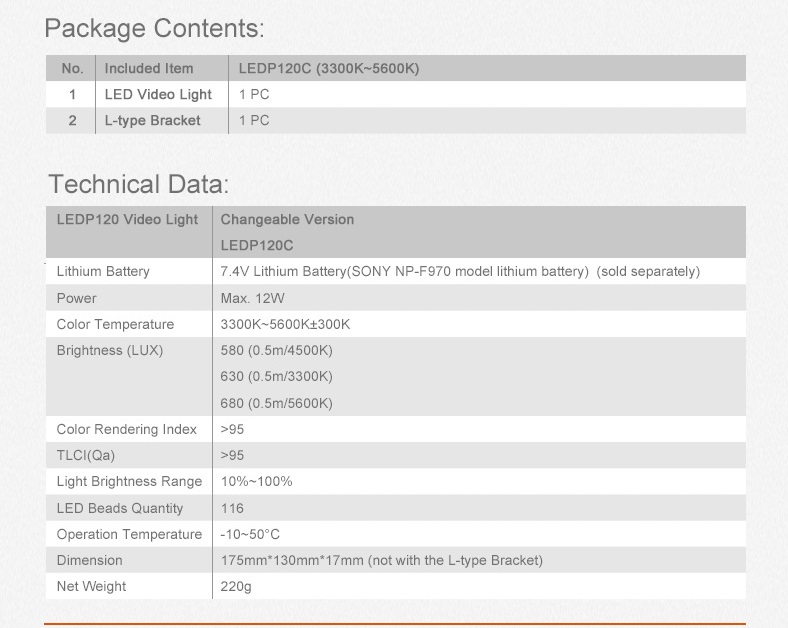788x628 pixels.
Task: Click the Lithium Battery row label
Action: [x=103, y=272]
